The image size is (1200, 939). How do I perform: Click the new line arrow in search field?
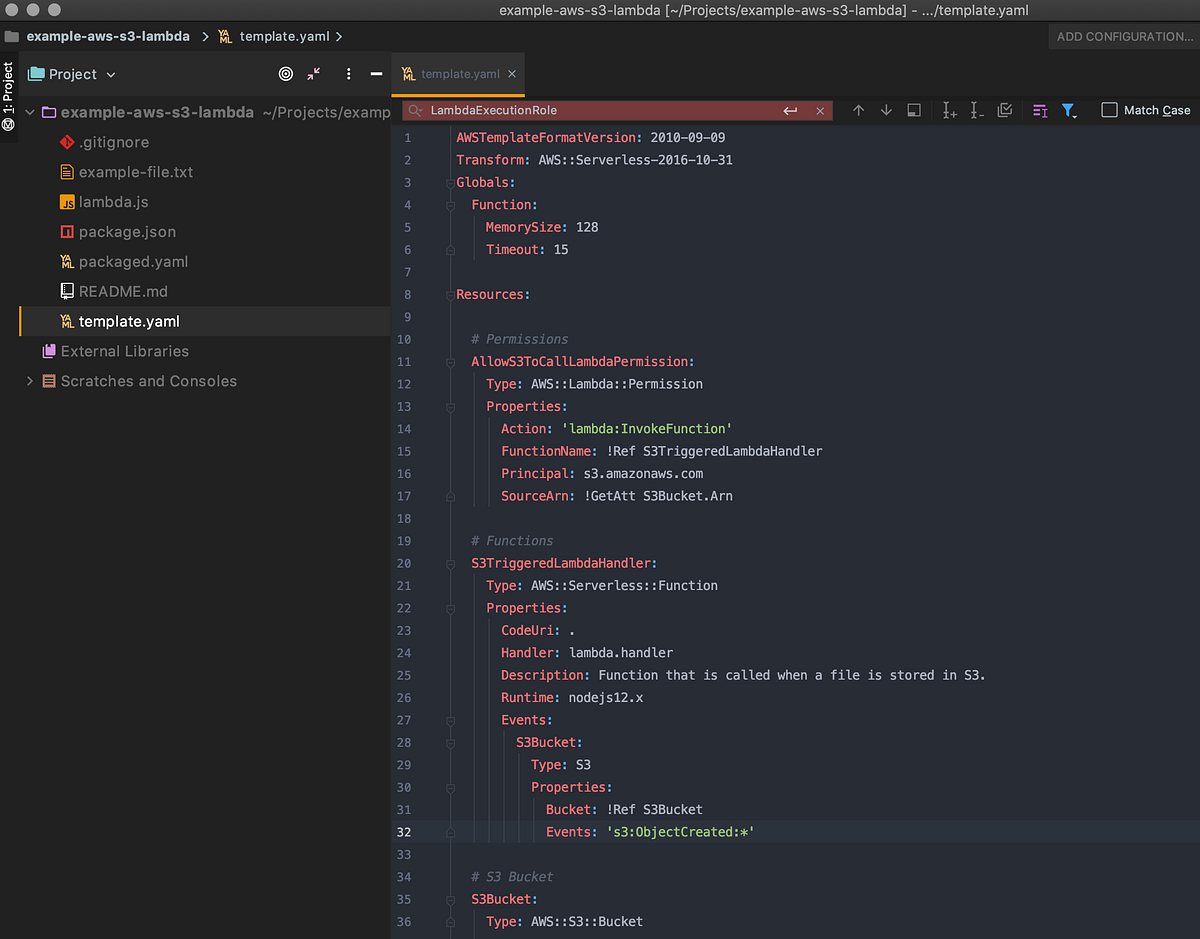coord(790,111)
